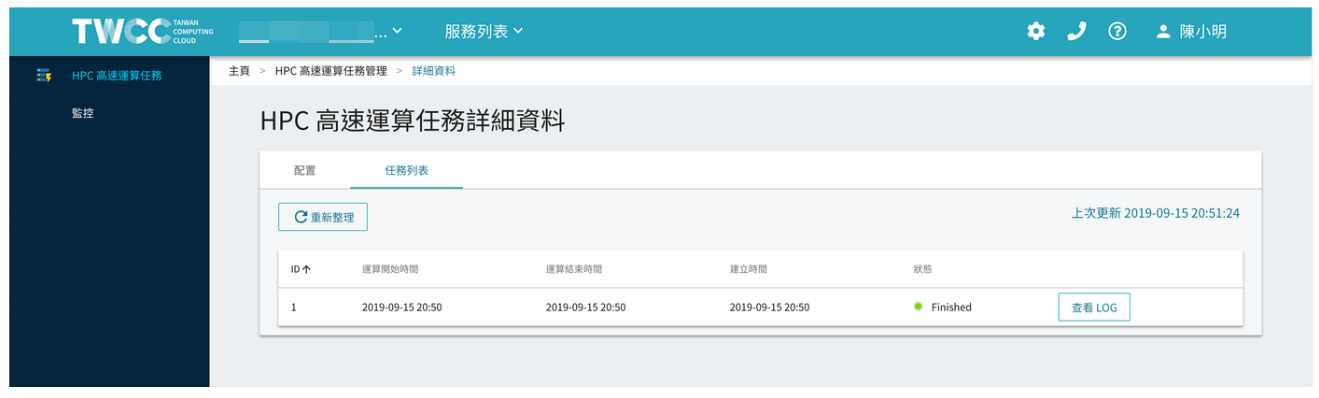1319x398 pixels.
Task: Open the 陳小明 user account menu
Action: (1191, 31)
